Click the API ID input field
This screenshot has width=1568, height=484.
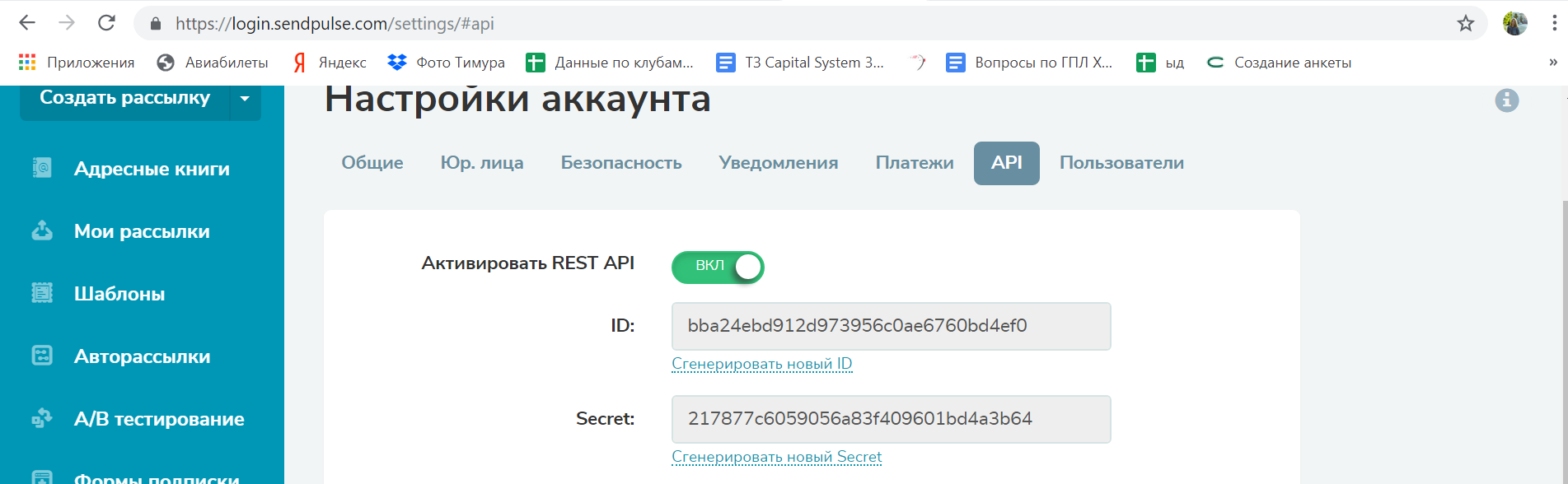891,326
